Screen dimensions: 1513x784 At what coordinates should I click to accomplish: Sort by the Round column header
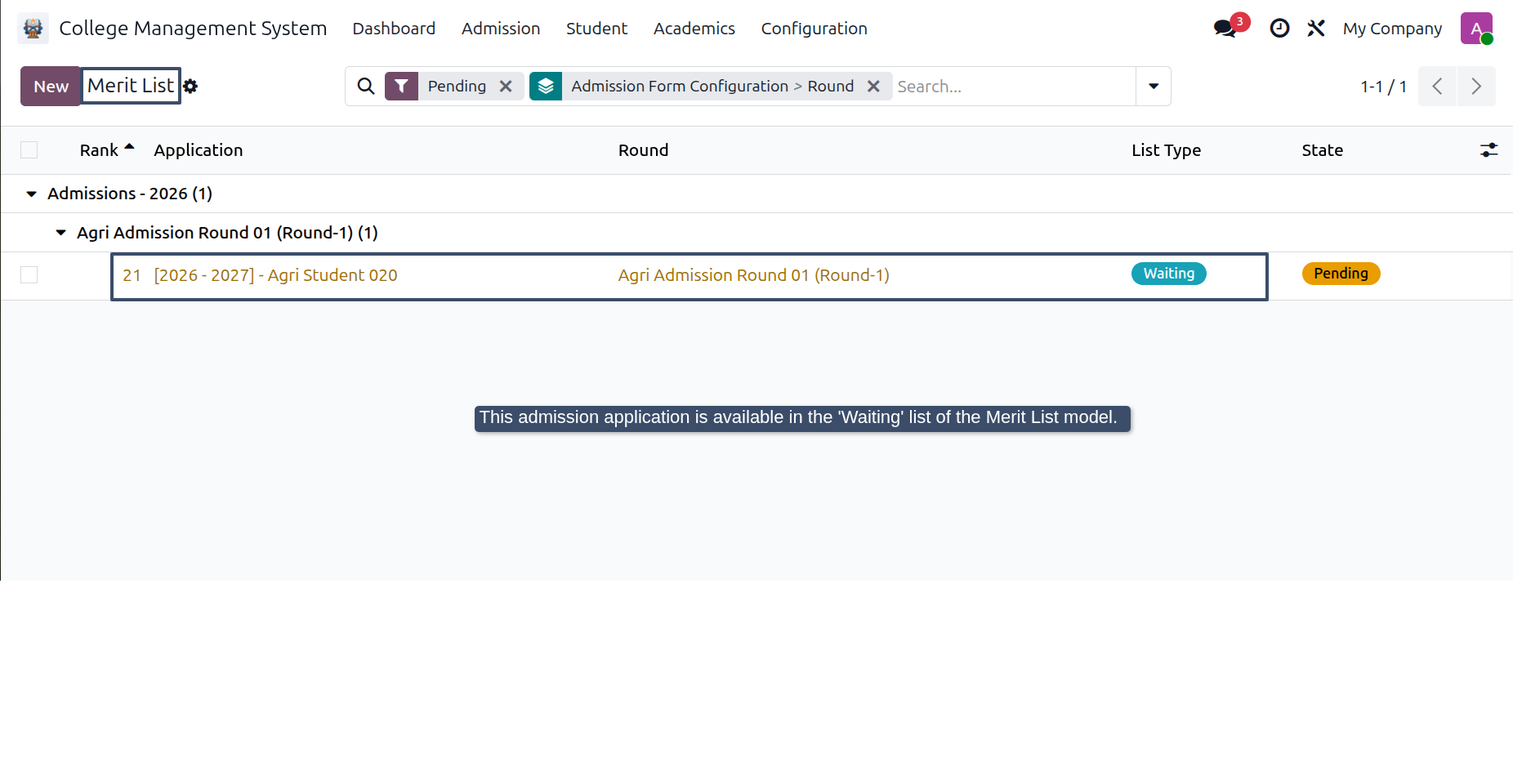point(643,150)
